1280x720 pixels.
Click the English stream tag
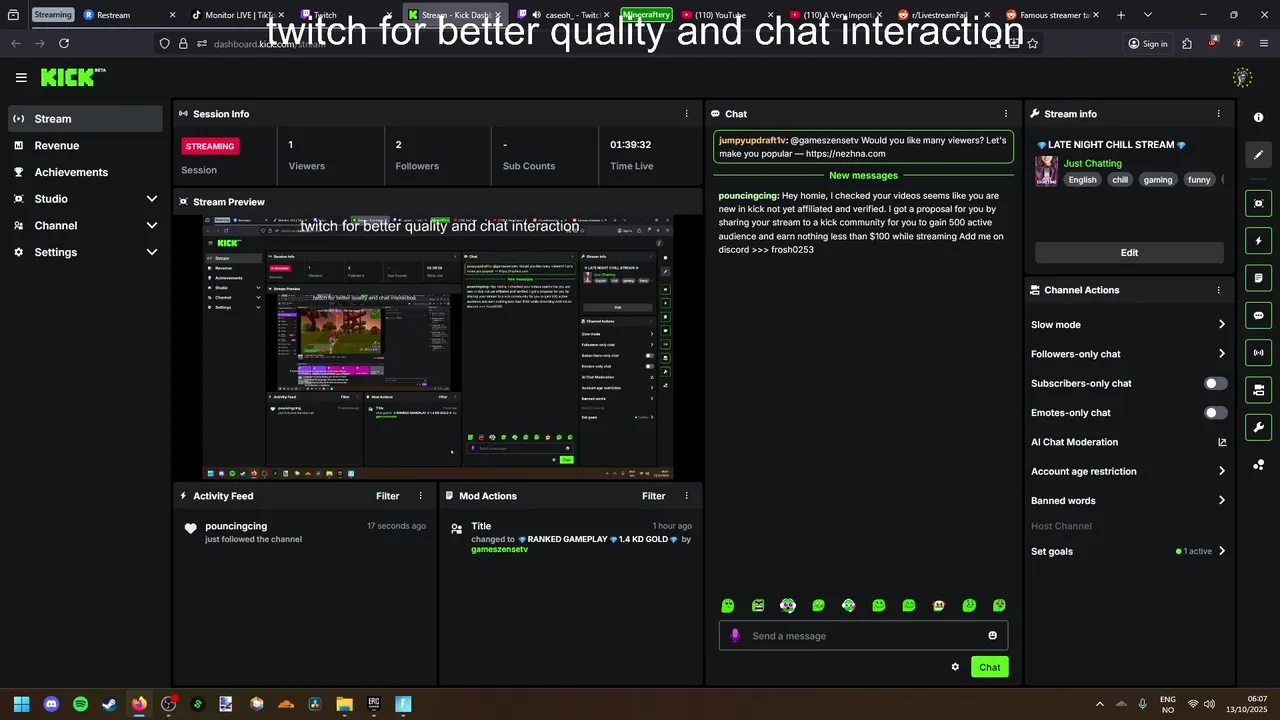(1082, 180)
